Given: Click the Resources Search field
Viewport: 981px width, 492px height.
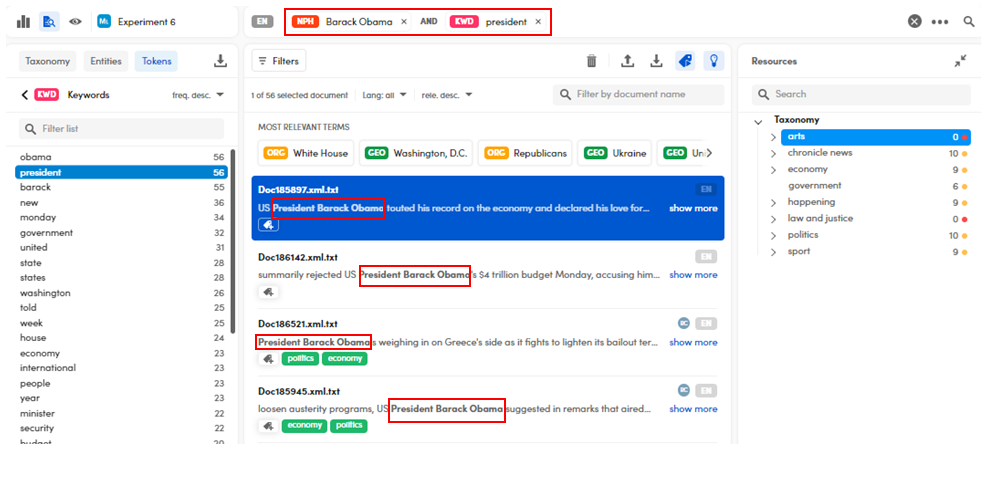Looking at the screenshot, I should tap(862, 95).
